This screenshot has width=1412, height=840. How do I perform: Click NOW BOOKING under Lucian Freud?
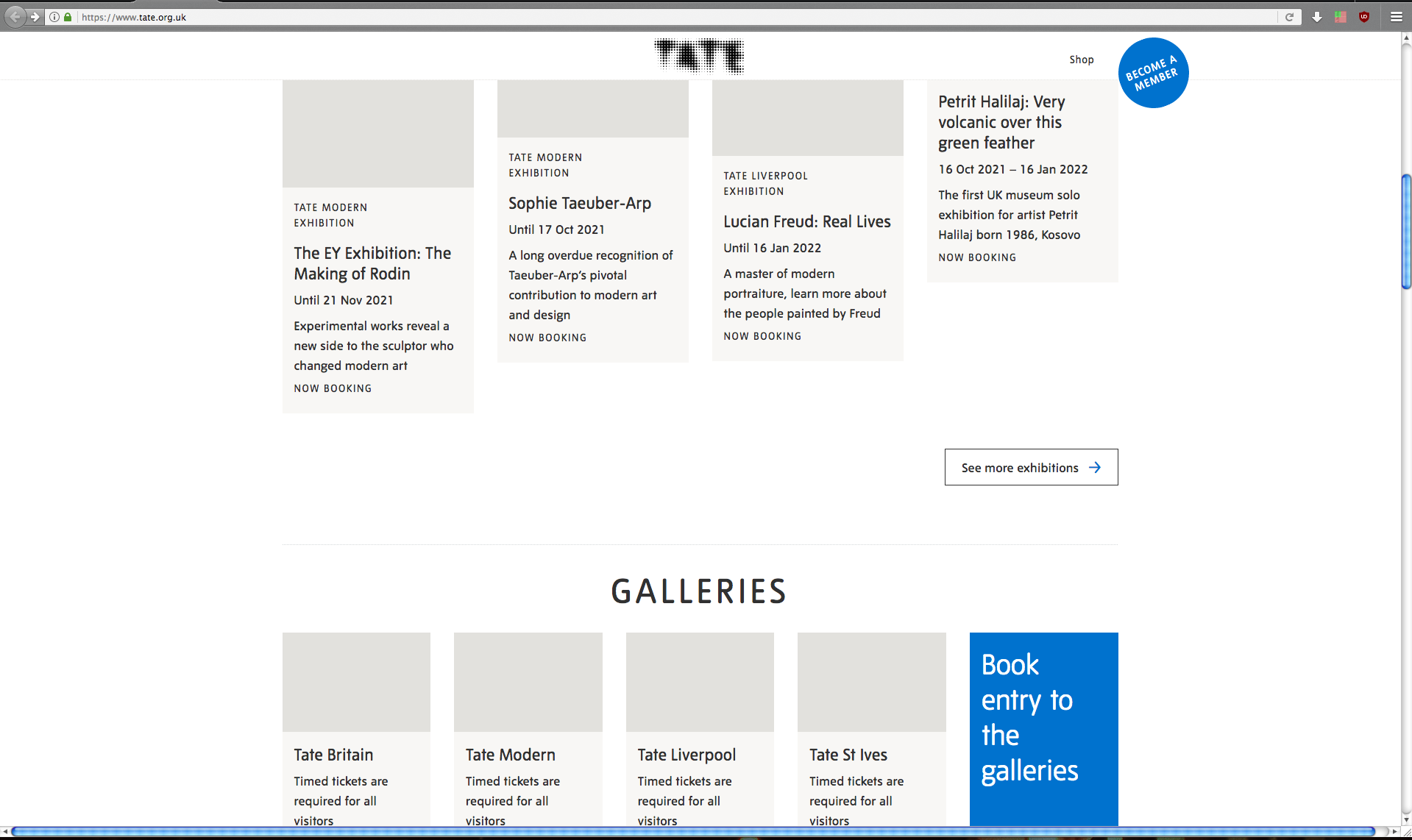click(x=762, y=336)
